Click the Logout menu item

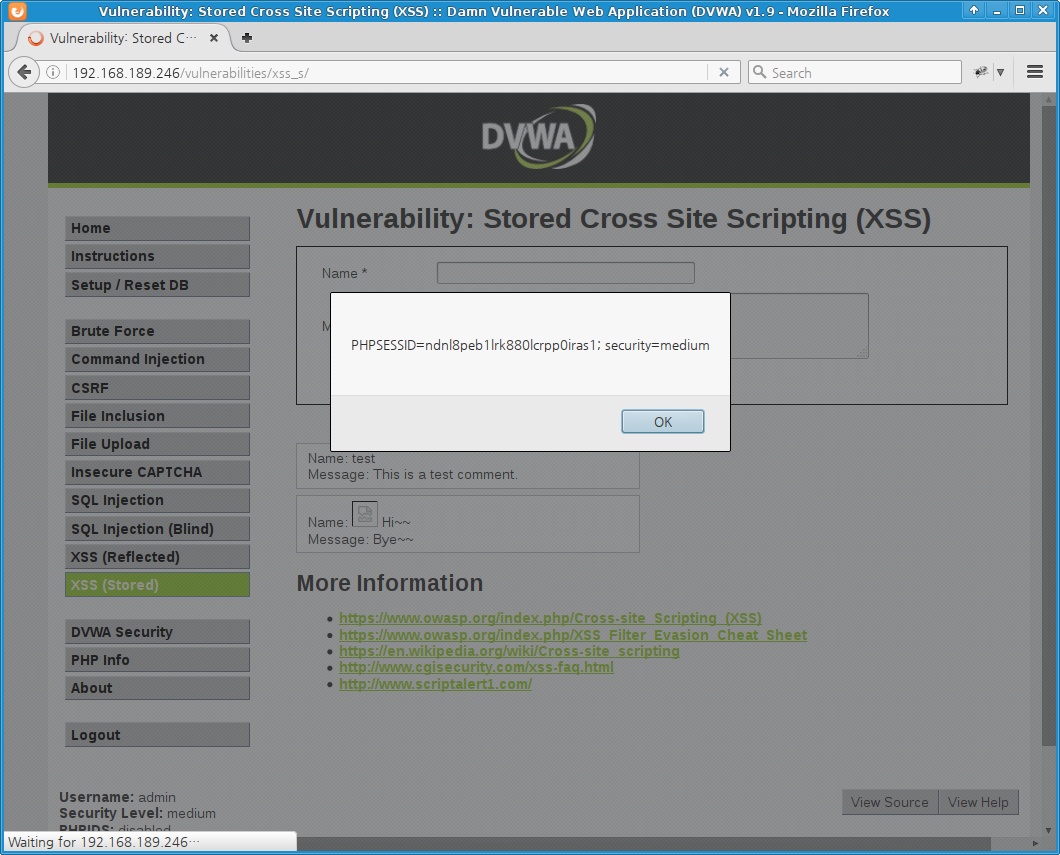pyautogui.click(x=158, y=735)
